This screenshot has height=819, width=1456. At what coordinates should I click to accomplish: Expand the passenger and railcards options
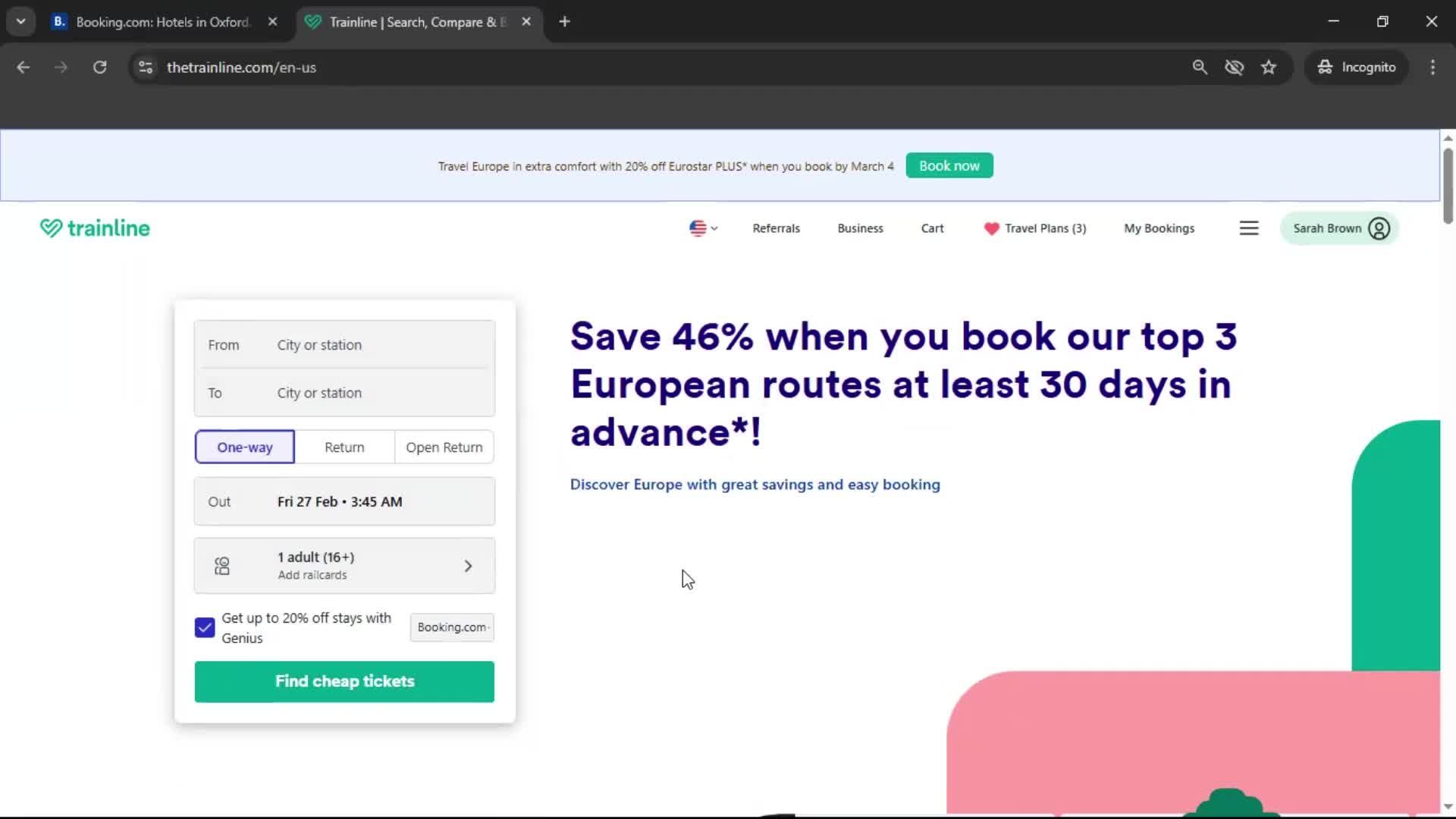(468, 565)
